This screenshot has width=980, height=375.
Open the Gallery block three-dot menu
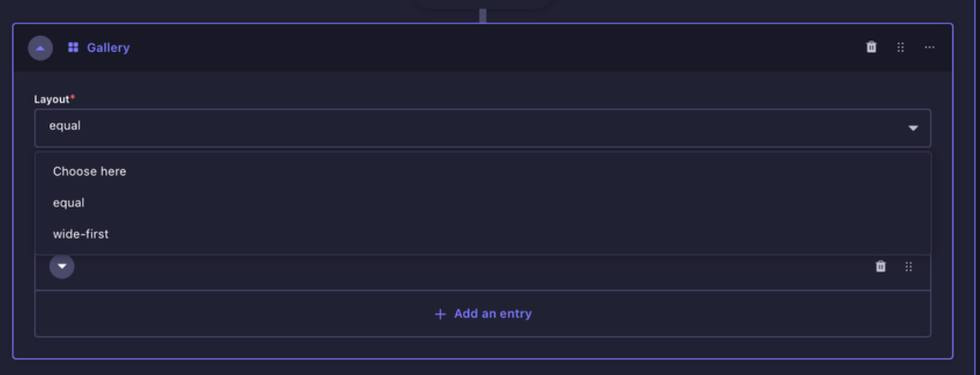[x=929, y=48]
